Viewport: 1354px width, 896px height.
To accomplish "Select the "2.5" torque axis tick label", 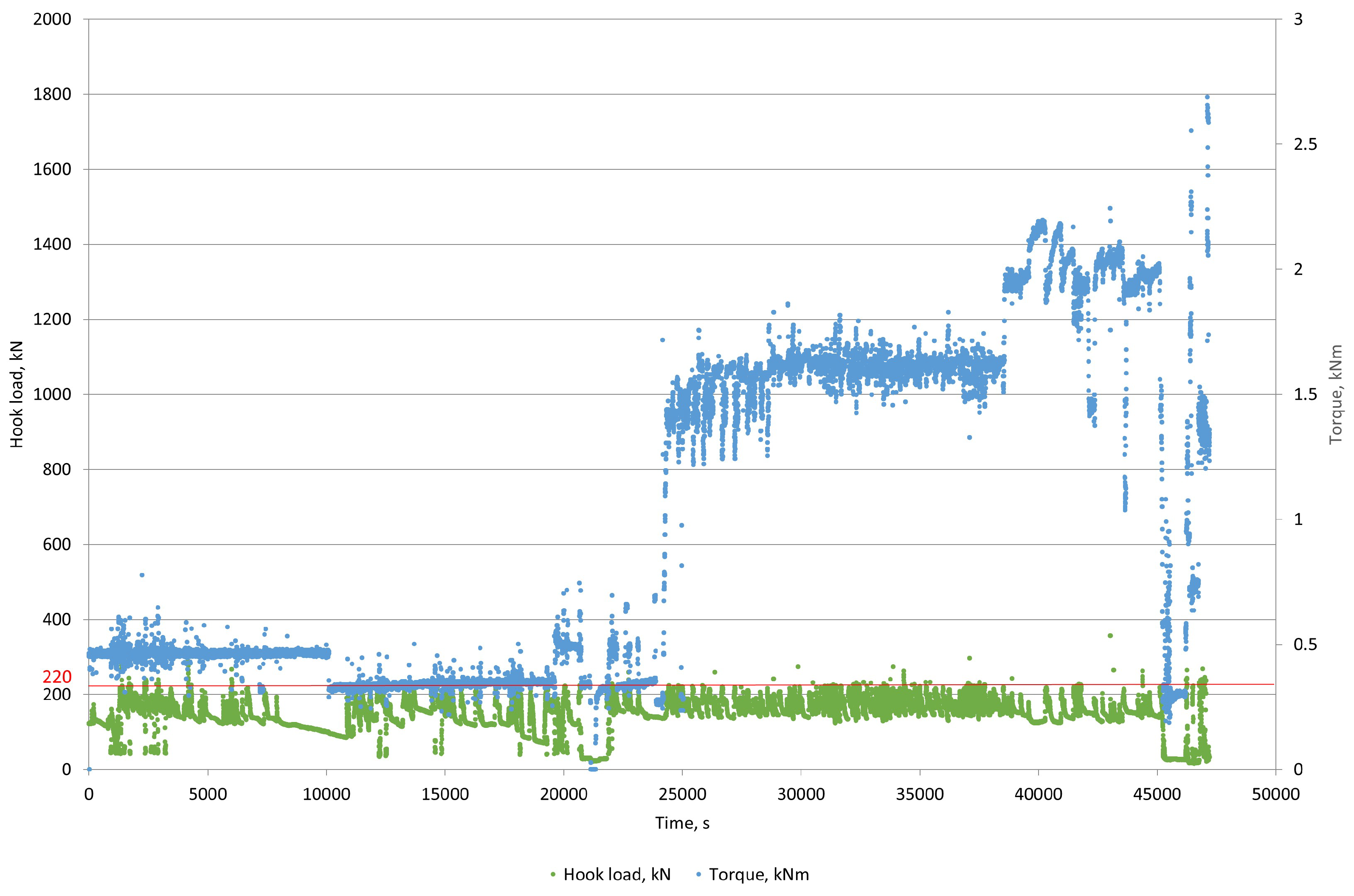I will (x=1306, y=144).
